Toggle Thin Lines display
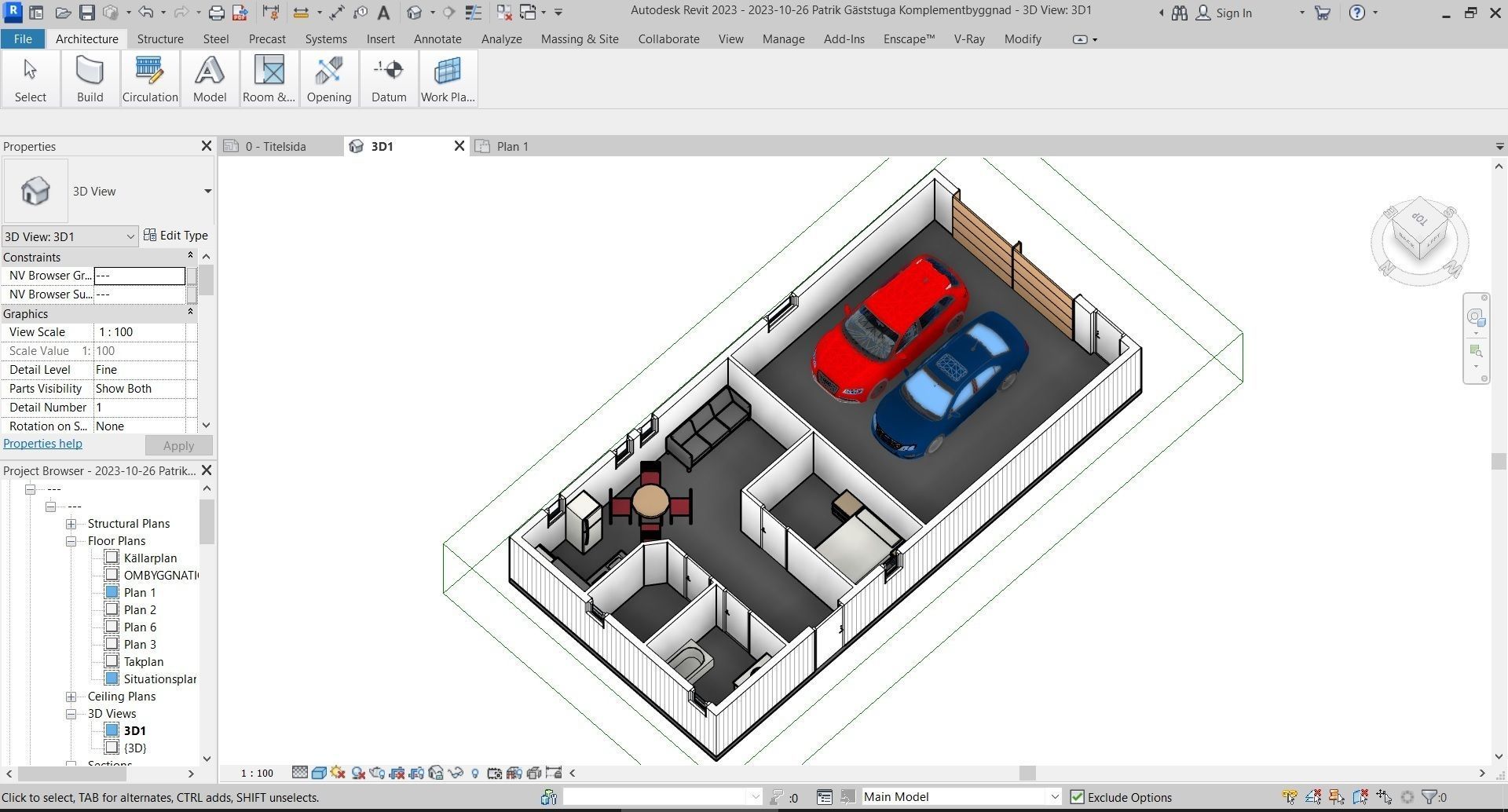Screen dimensions: 1508x812 (x=473, y=13)
